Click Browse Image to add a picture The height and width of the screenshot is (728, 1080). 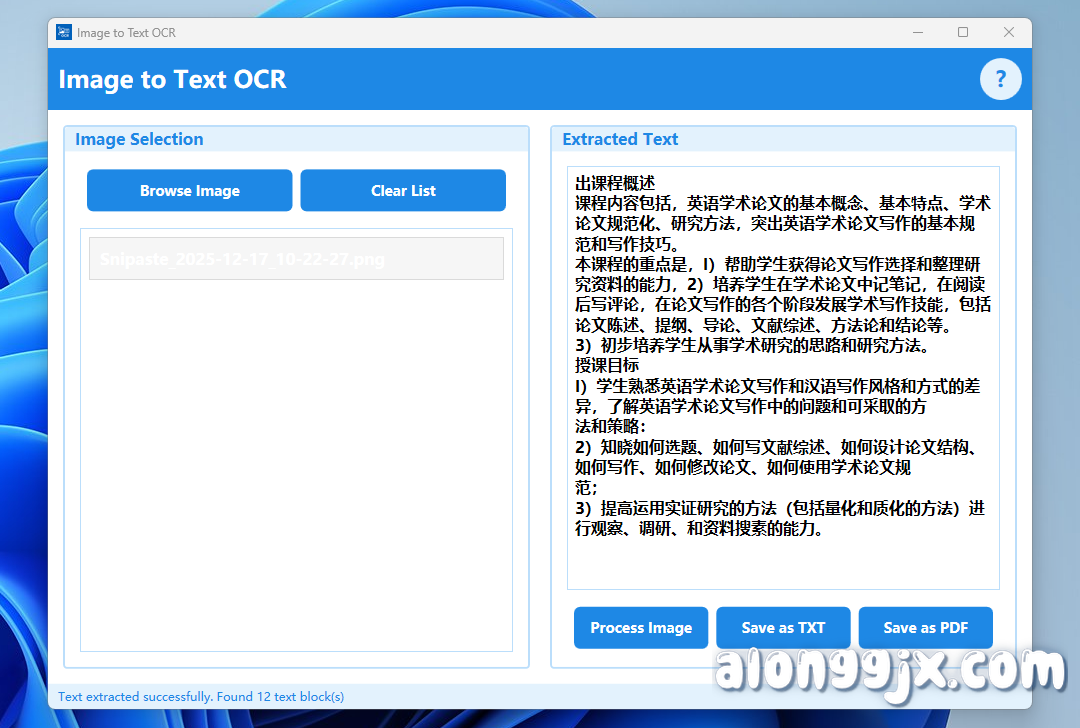click(189, 190)
